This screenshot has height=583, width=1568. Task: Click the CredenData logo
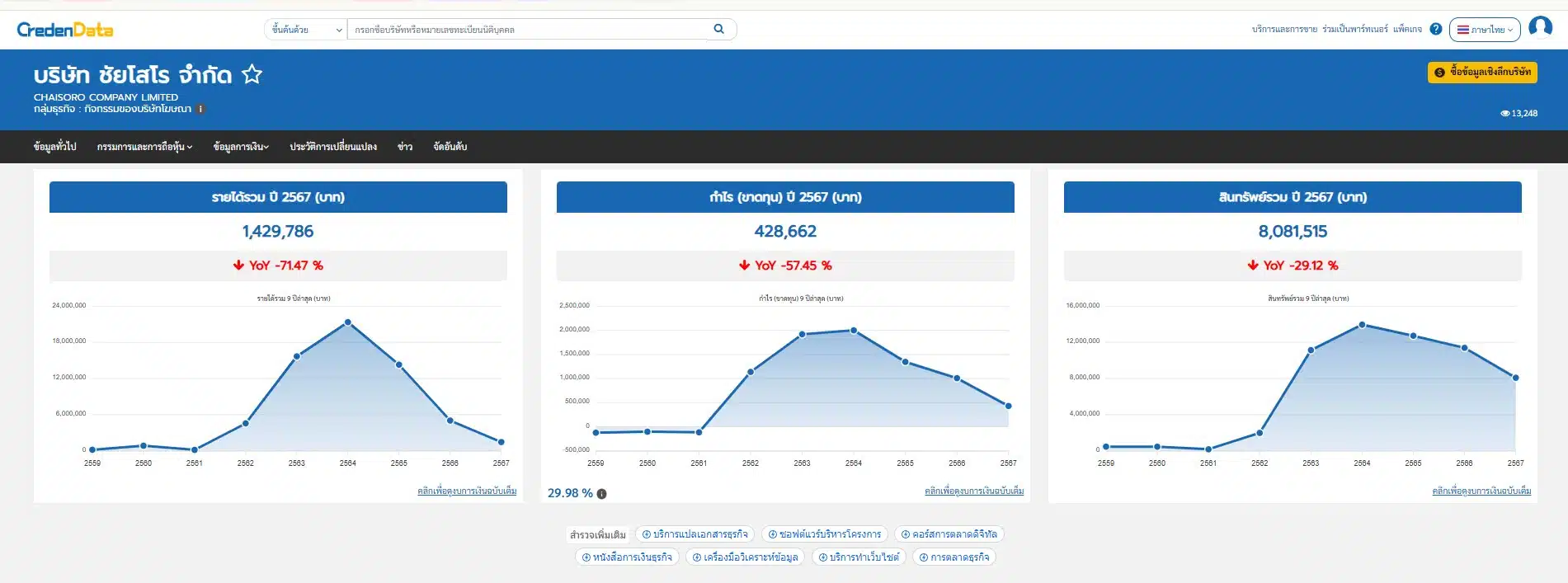click(65, 30)
